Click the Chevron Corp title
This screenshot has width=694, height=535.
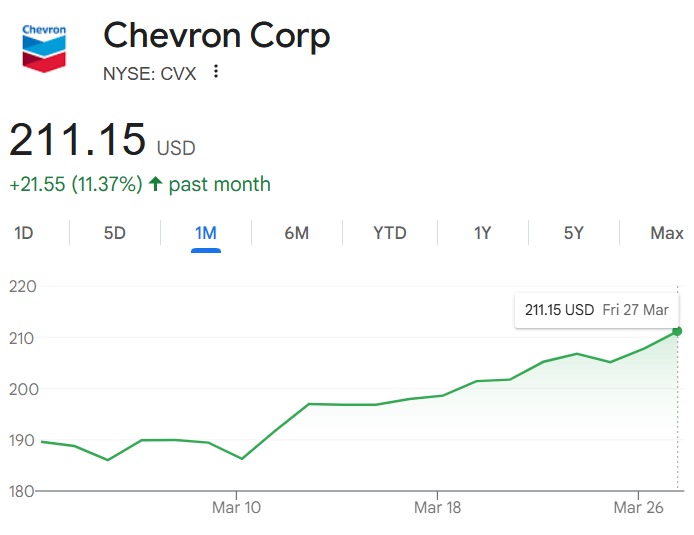217,36
